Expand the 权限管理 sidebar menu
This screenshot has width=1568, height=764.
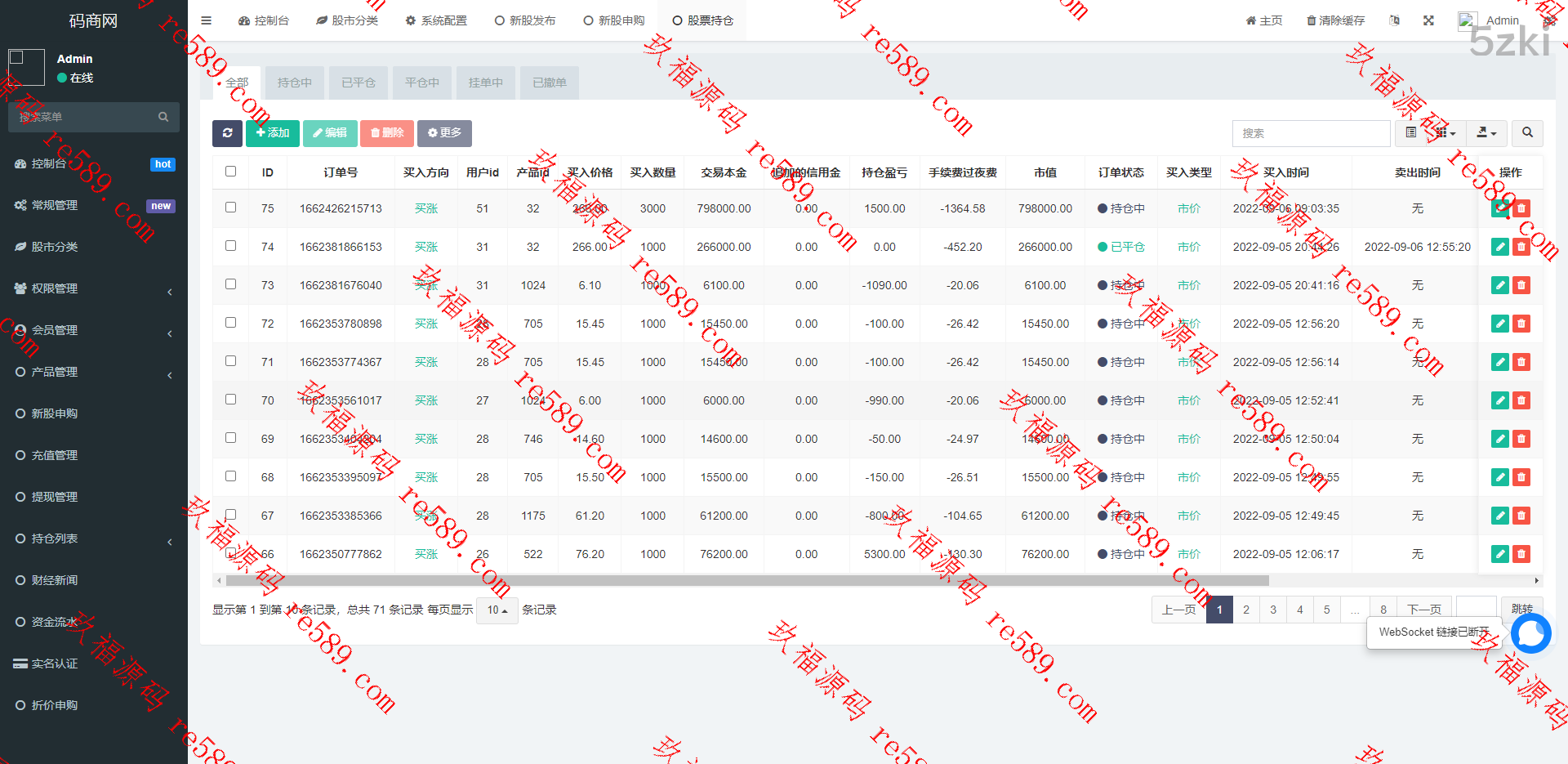94,288
